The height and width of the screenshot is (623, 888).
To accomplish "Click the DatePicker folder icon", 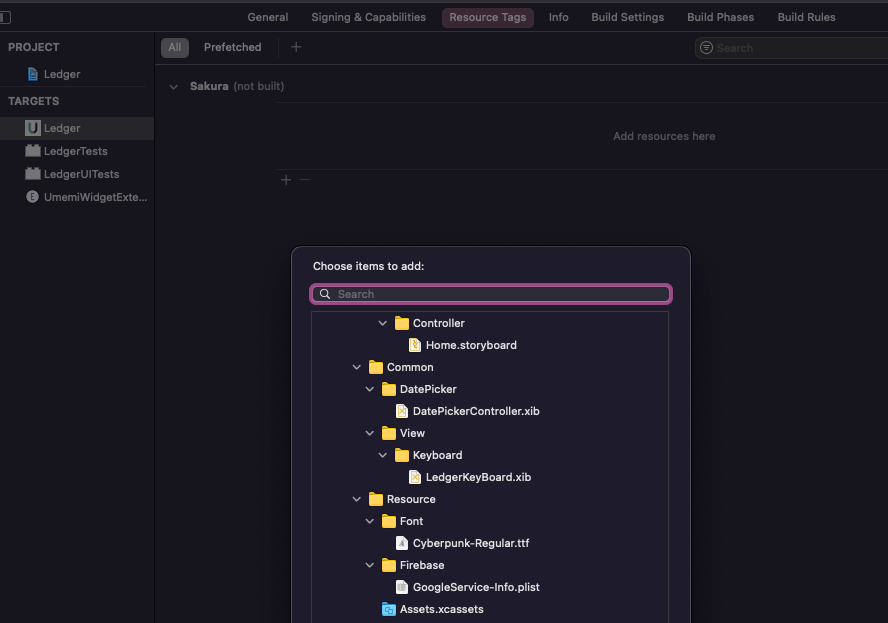I will click(388, 390).
